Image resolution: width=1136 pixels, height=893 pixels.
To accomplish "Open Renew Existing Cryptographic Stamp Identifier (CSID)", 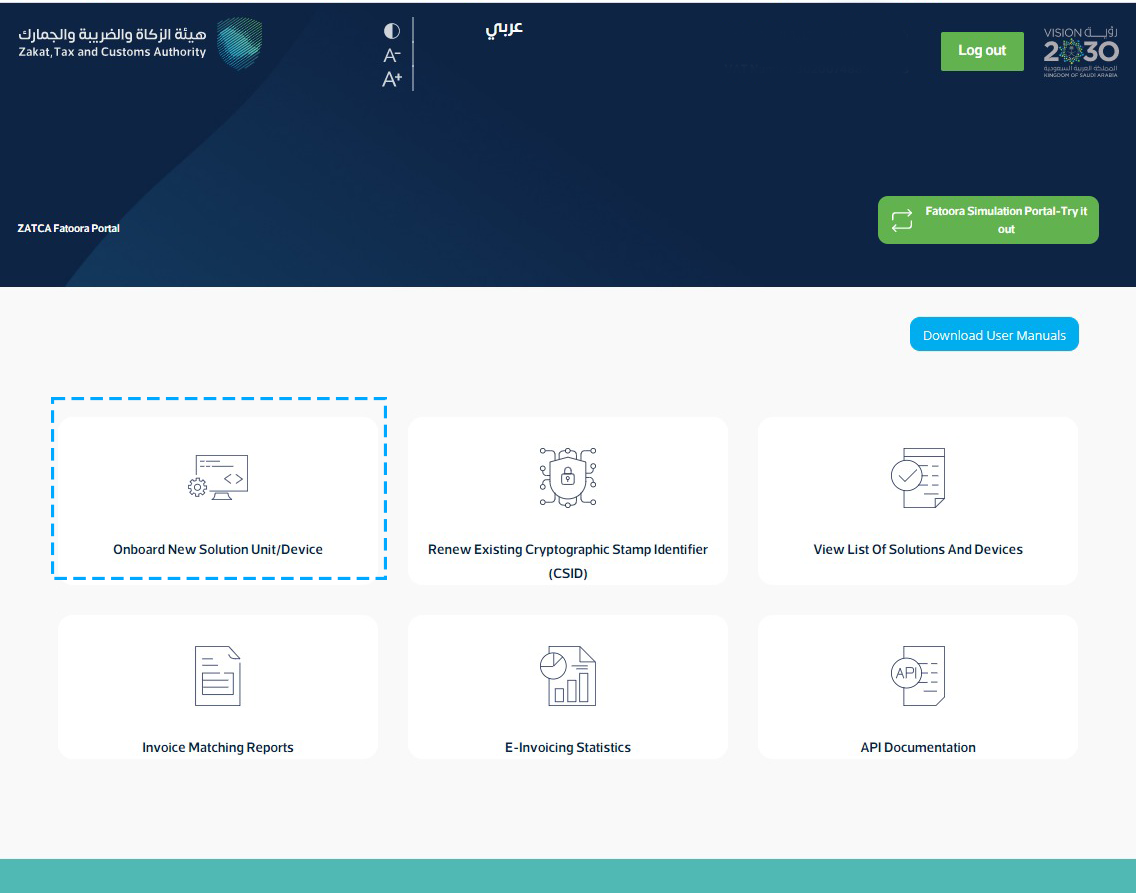I will pos(568,560).
